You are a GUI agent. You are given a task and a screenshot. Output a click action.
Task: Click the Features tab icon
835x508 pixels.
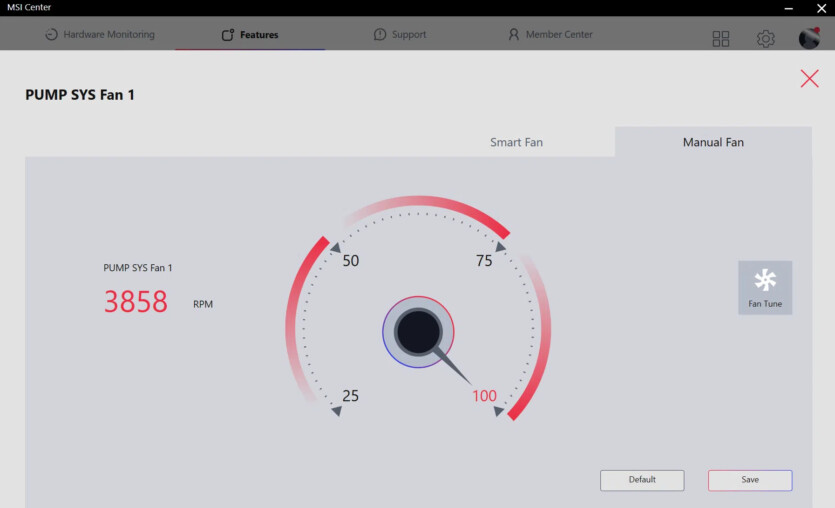point(228,35)
